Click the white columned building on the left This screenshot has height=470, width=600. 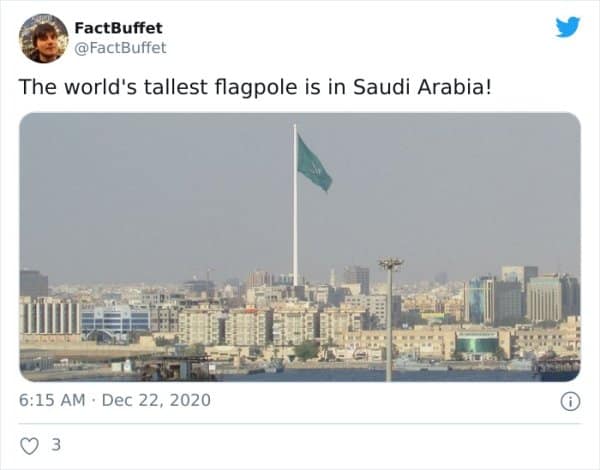pyautogui.click(x=49, y=315)
